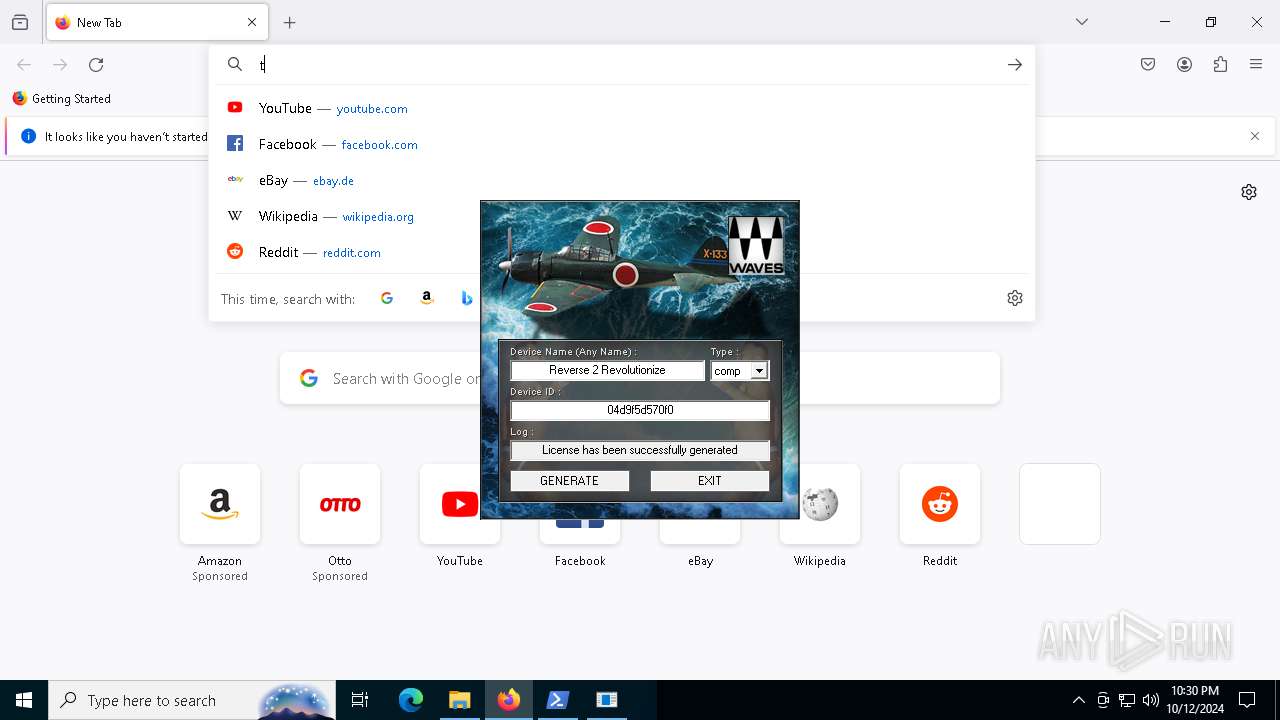This screenshot has height=720, width=1280.
Task: Go back one page
Action: point(24,65)
